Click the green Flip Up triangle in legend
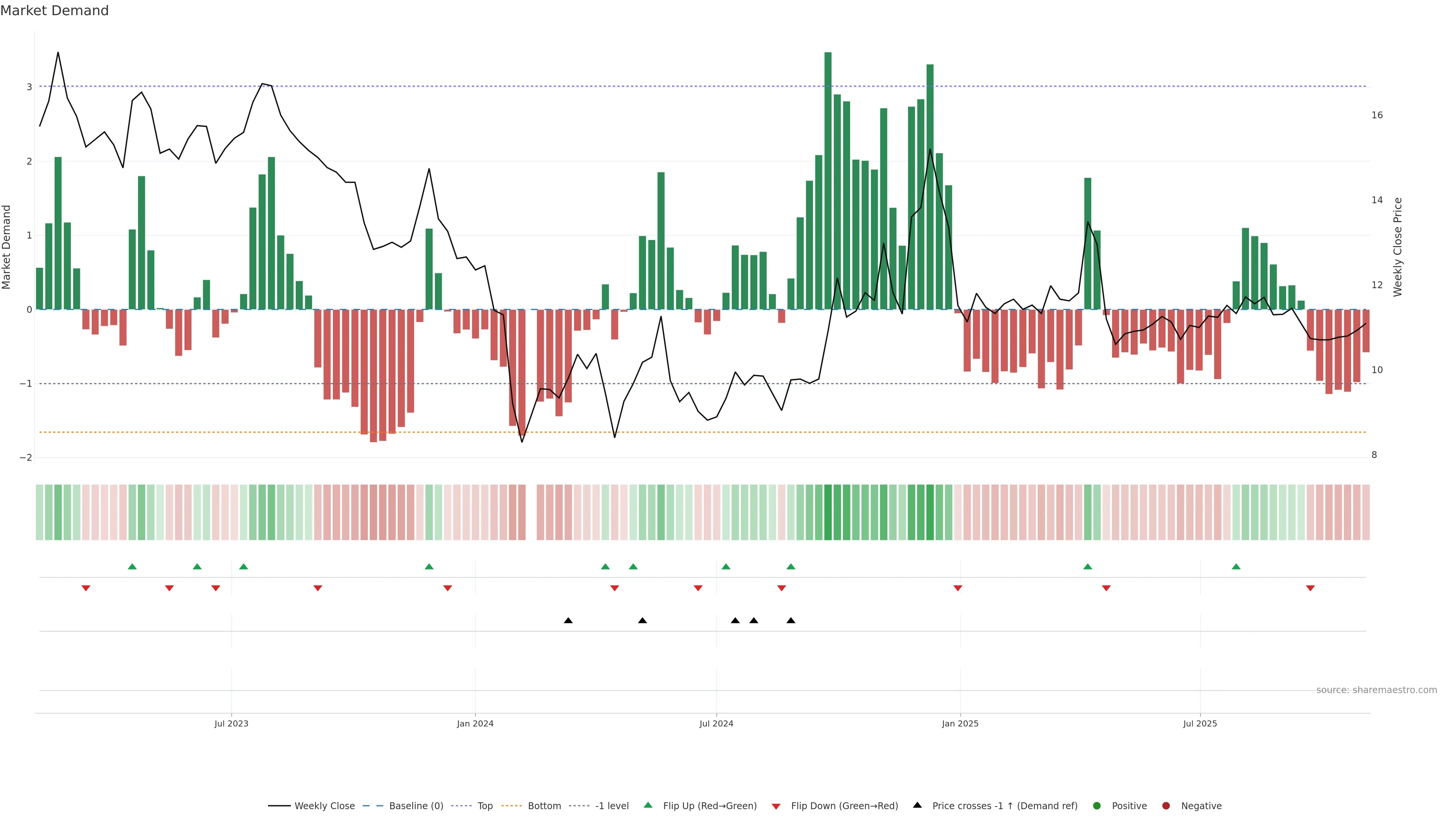 [x=648, y=805]
